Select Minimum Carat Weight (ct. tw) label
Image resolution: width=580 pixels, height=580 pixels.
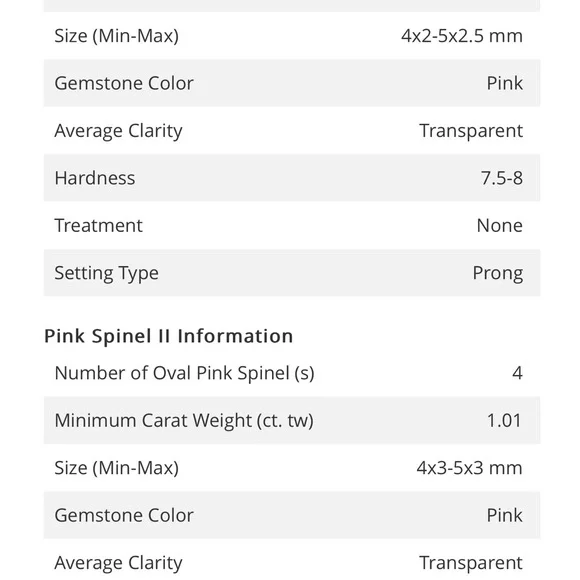point(184,421)
